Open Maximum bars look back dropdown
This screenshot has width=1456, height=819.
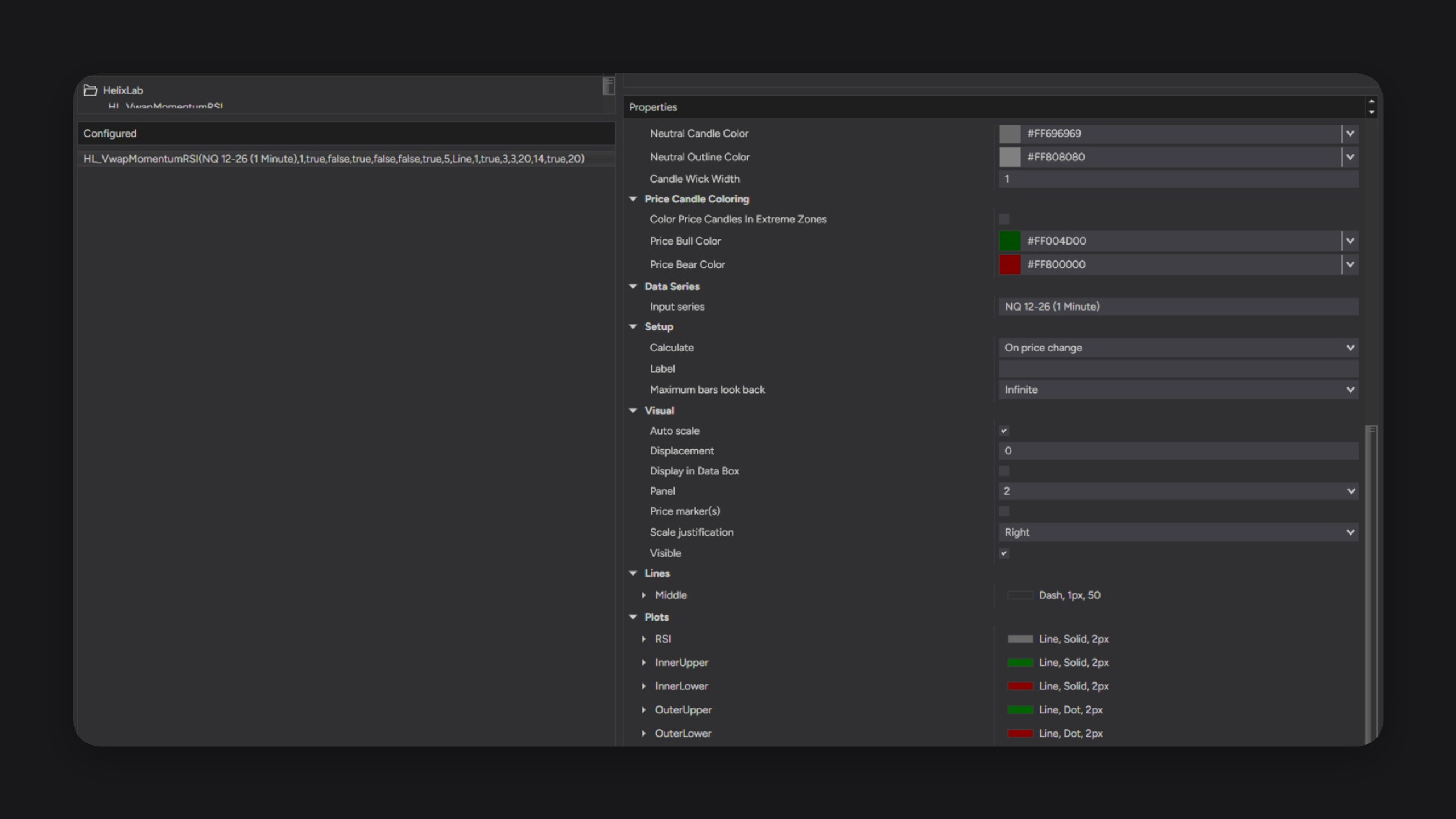point(1178,390)
